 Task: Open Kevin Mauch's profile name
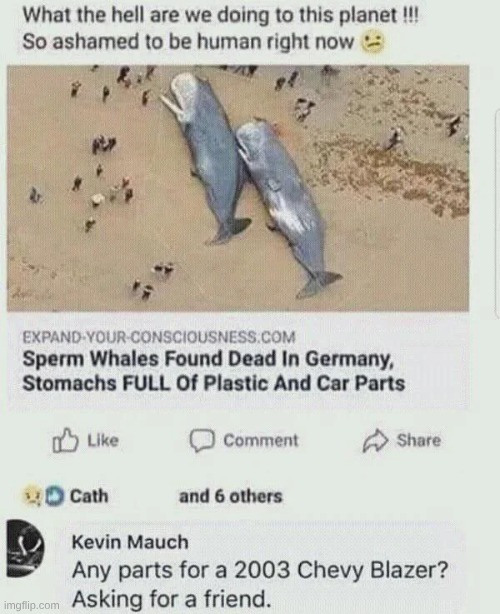click(130, 542)
